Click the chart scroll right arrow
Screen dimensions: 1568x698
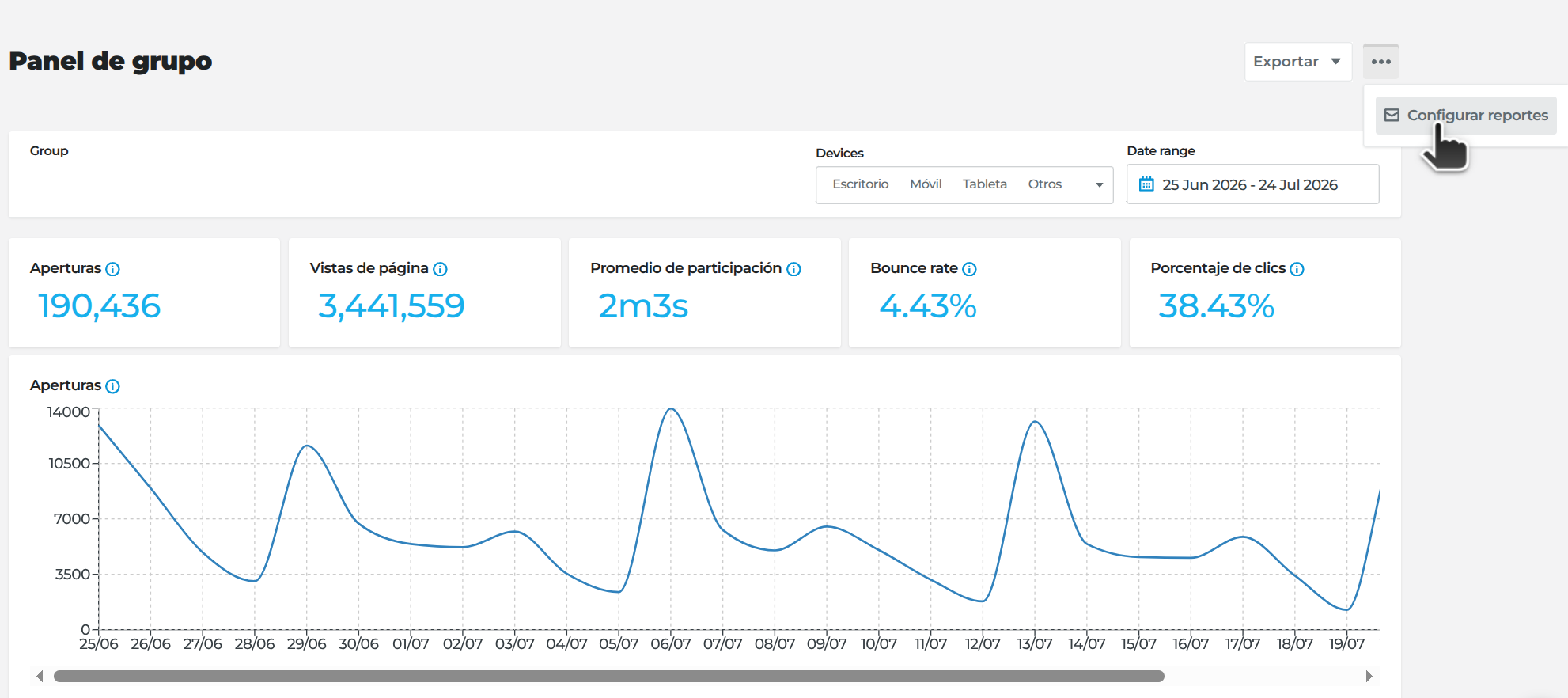[1369, 676]
